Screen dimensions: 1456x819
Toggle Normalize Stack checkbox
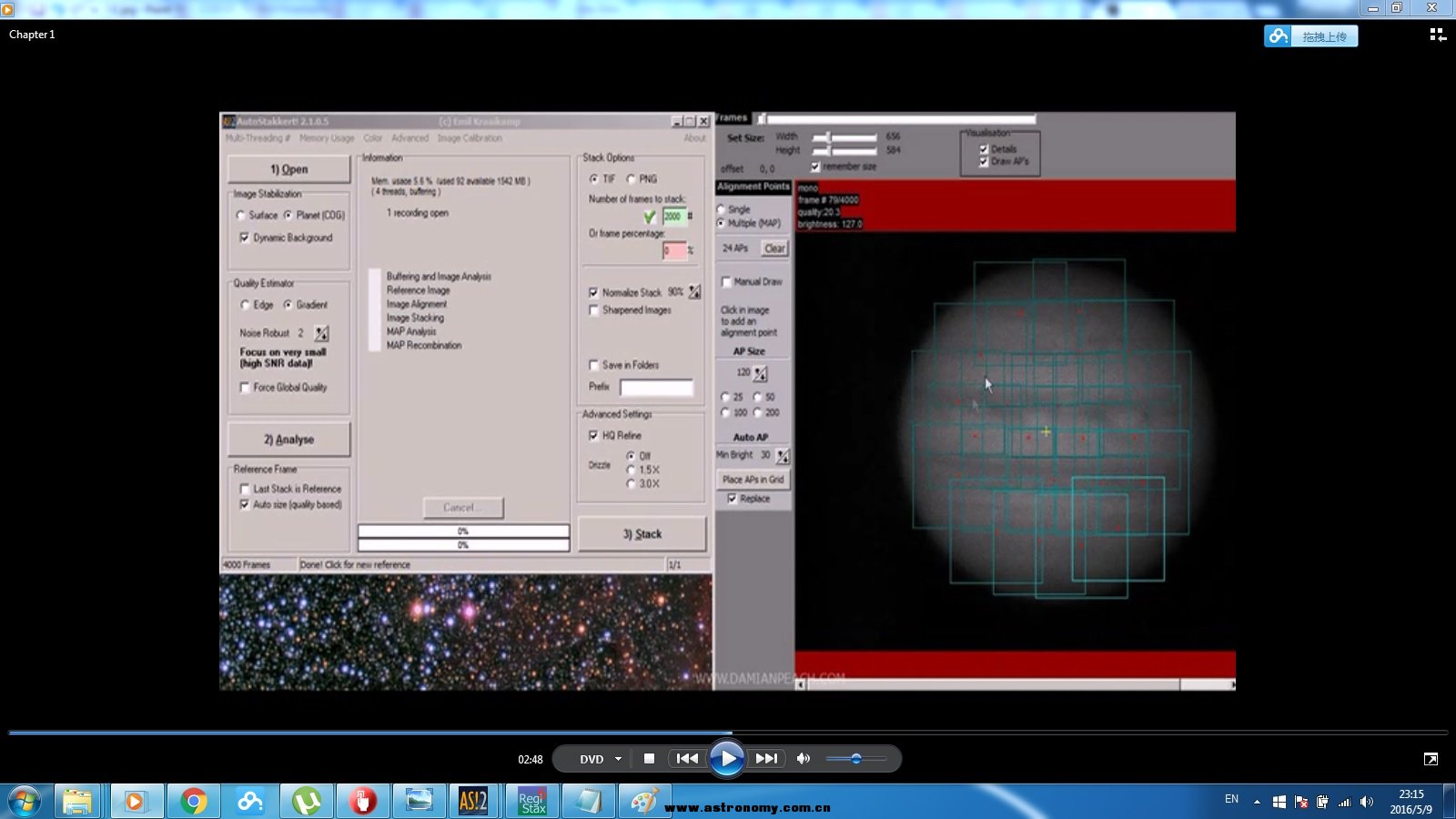(x=593, y=293)
